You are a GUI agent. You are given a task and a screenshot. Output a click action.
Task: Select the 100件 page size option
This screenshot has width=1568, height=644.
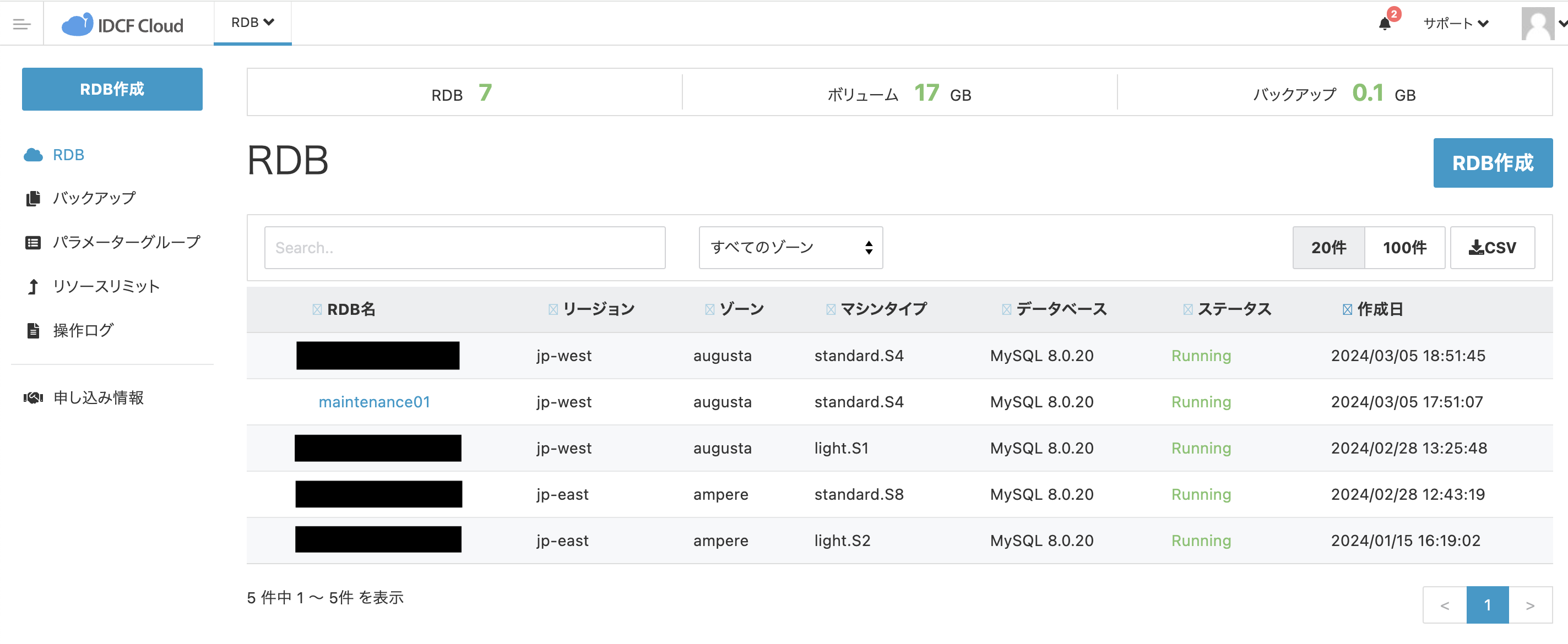click(x=1404, y=248)
